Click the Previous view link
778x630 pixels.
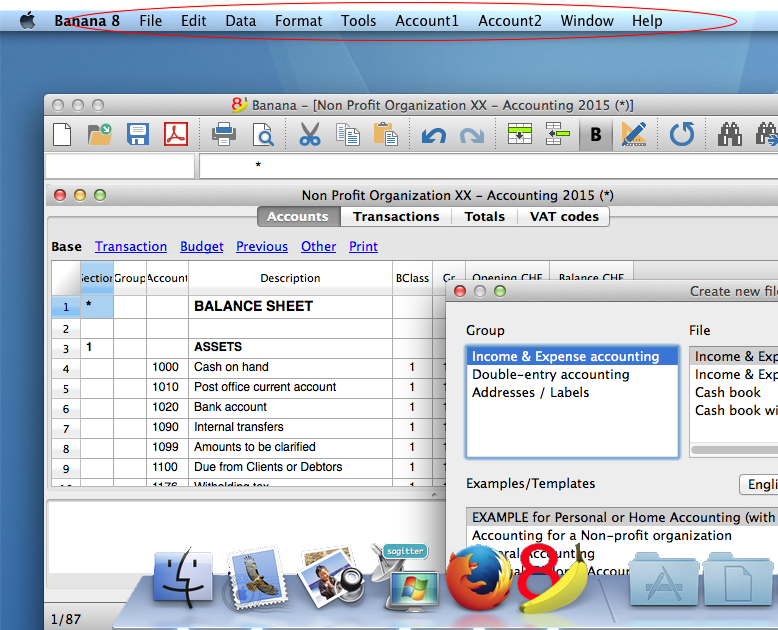(x=262, y=247)
